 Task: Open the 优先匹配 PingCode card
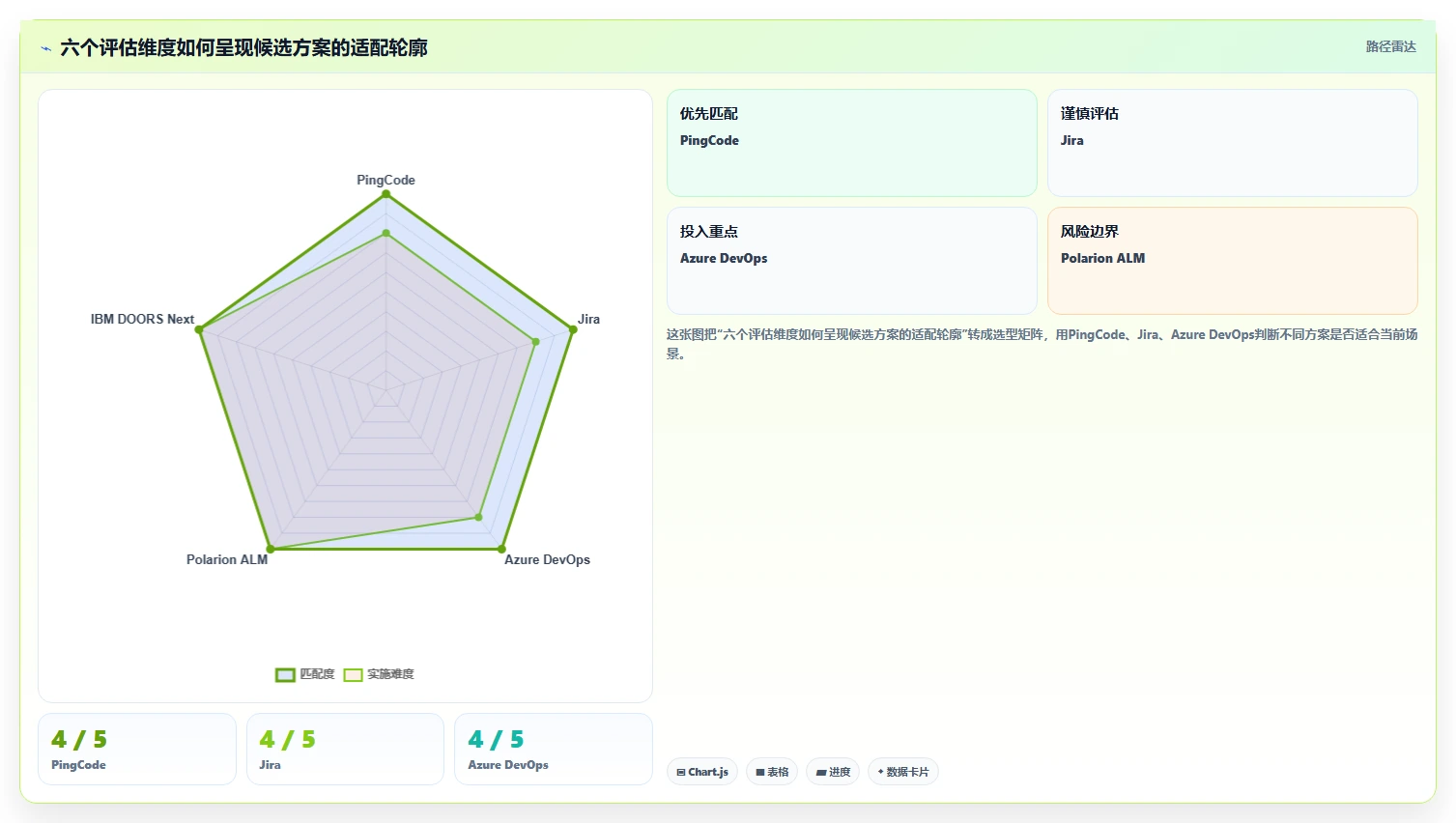pos(852,143)
